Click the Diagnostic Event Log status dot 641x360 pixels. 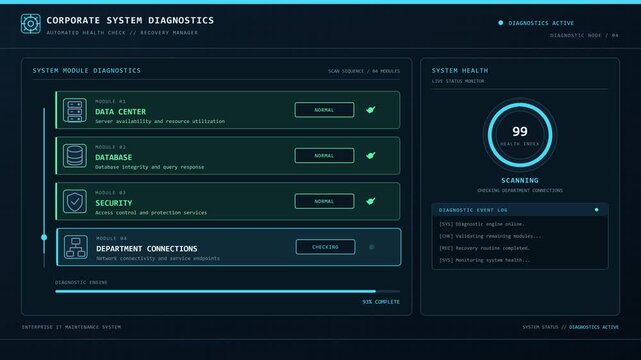pyautogui.click(x=596, y=210)
